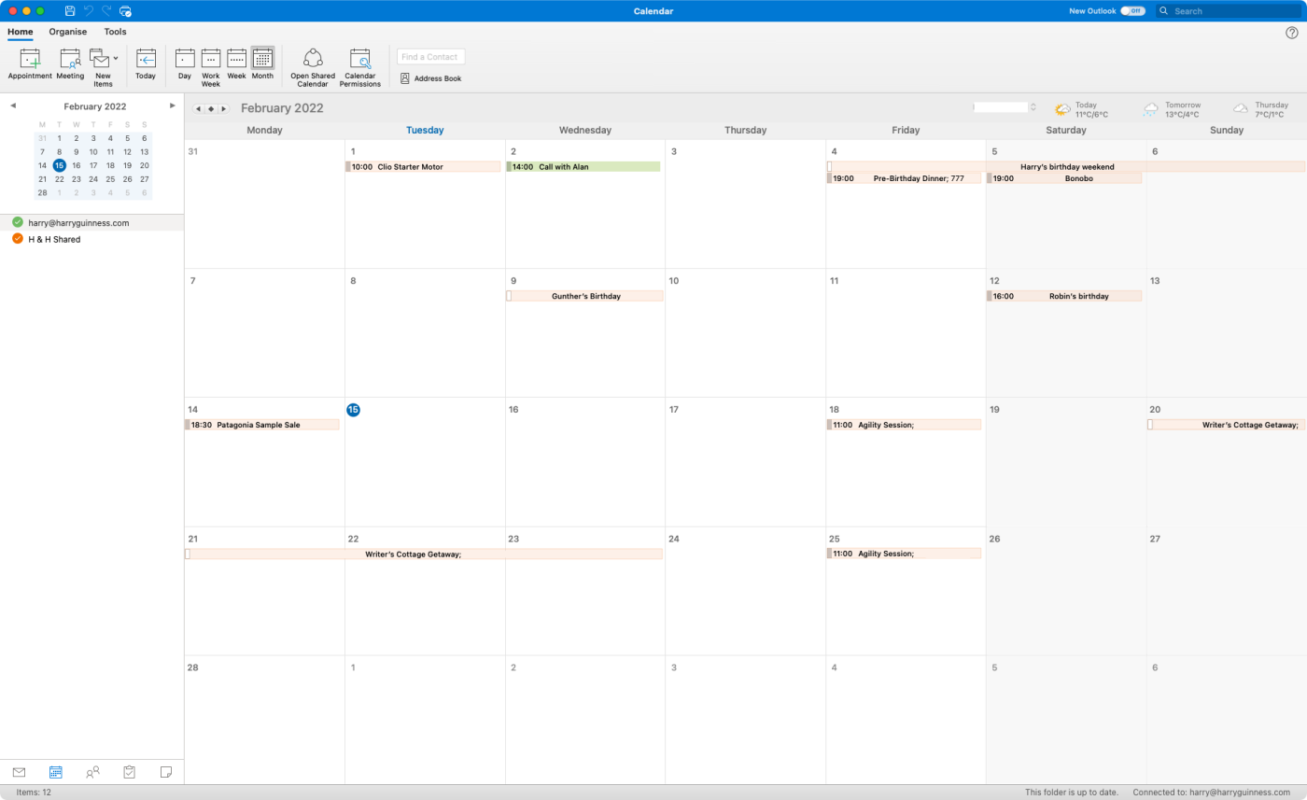1307x800 pixels.
Task: Toggle the harry@harryguinness.com calendar checkbox
Action: click(x=17, y=223)
